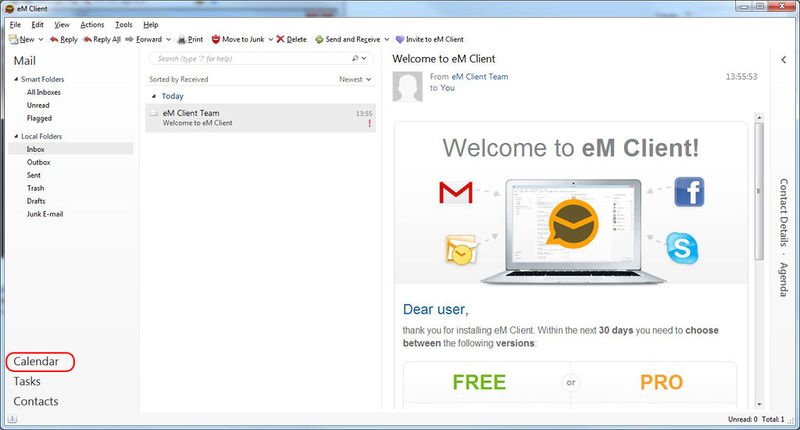Viewport: 800px width, 430px height.
Task: Open the Actions menu
Action: click(92, 24)
